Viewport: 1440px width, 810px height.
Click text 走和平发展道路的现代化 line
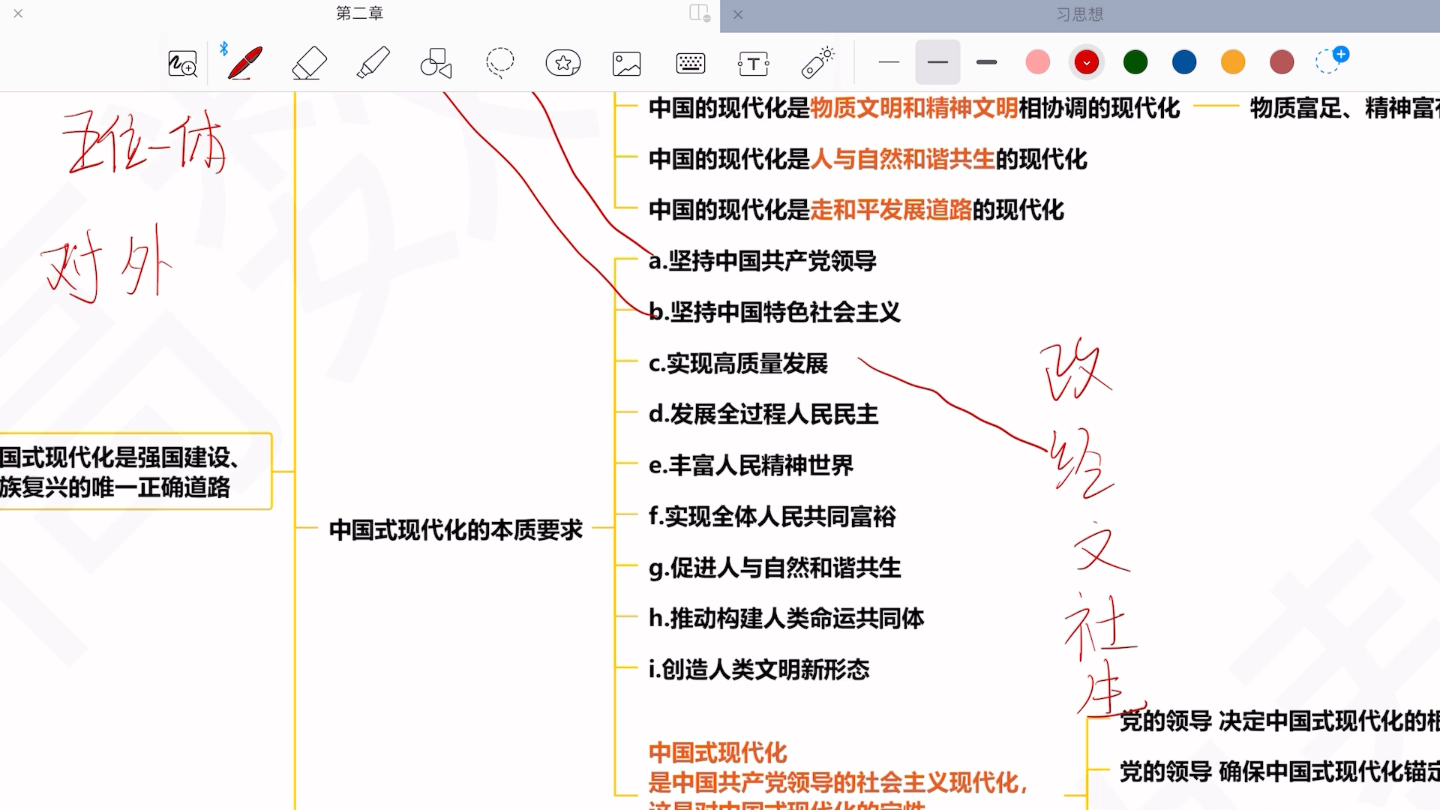[x=856, y=210]
